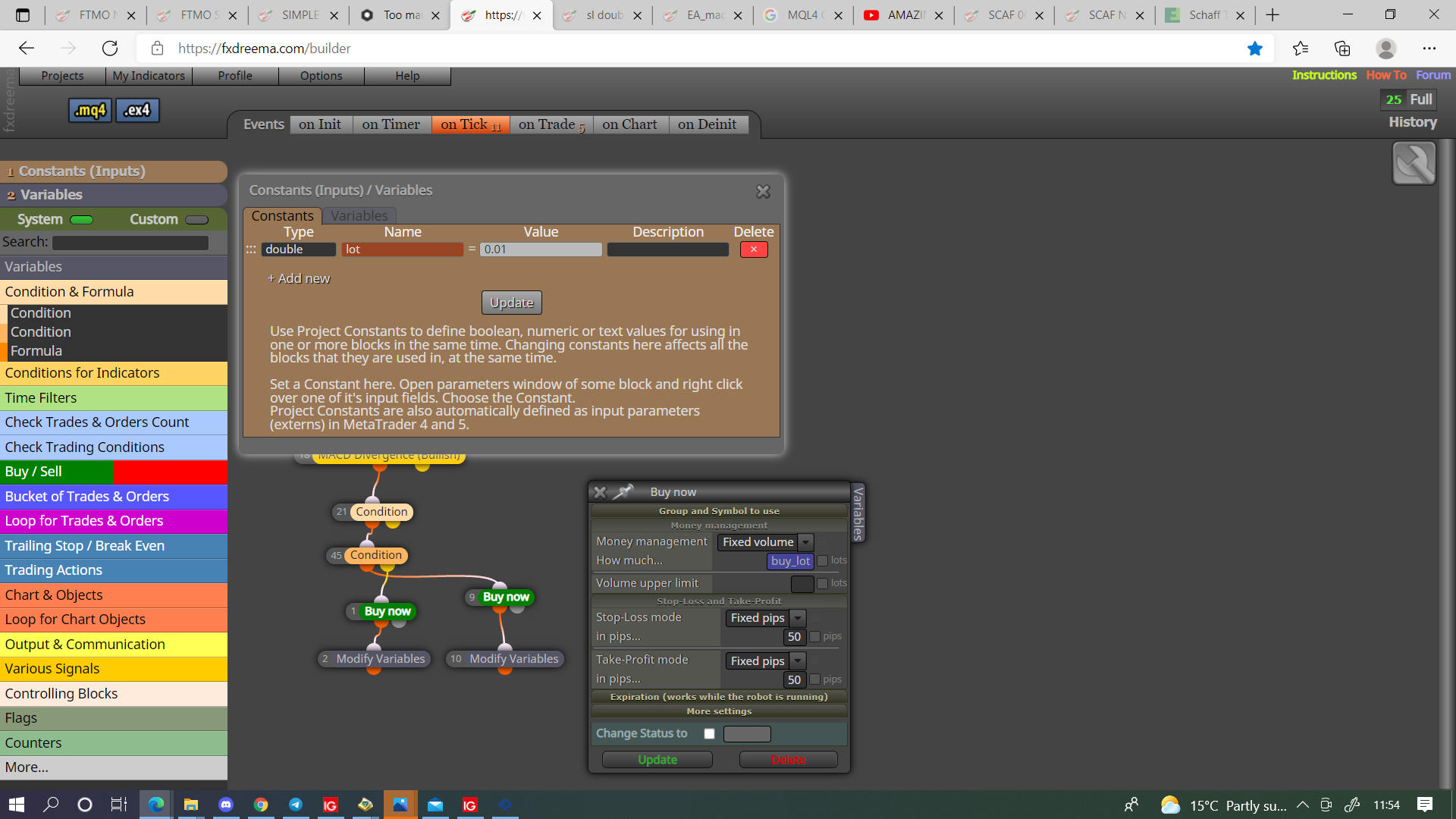1456x819 pixels.
Task: Toggle the System blocks switch
Action: coord(81,220)
